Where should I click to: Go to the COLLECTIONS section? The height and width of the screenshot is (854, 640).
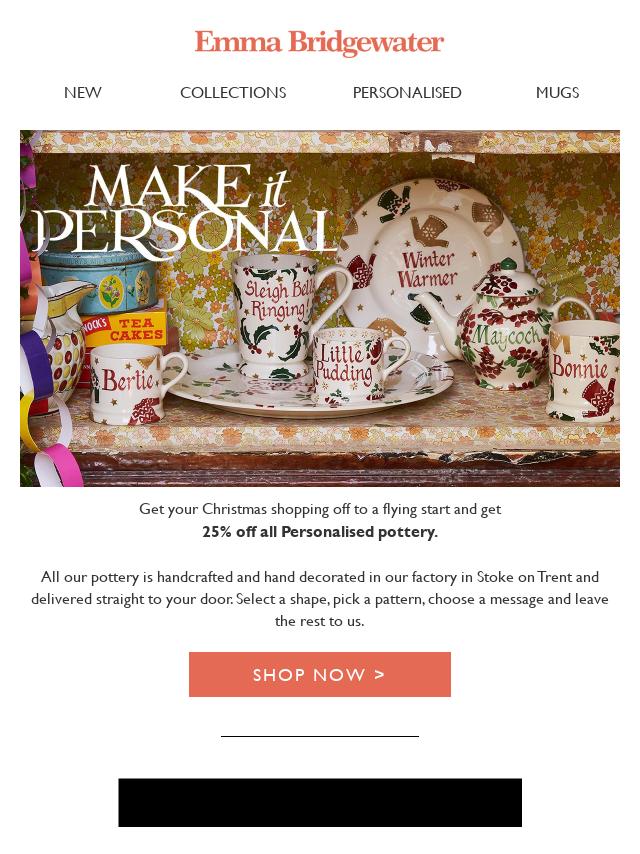(x=233, y=93)
